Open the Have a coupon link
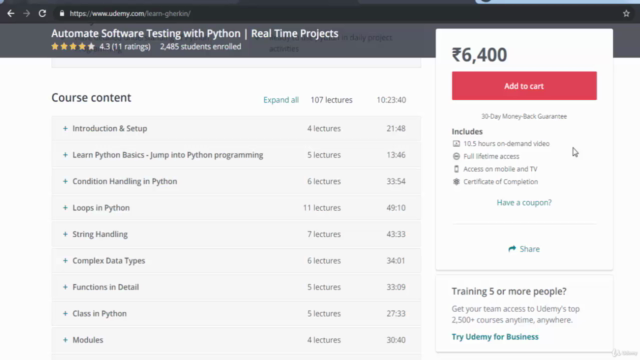 pos(524,202)
